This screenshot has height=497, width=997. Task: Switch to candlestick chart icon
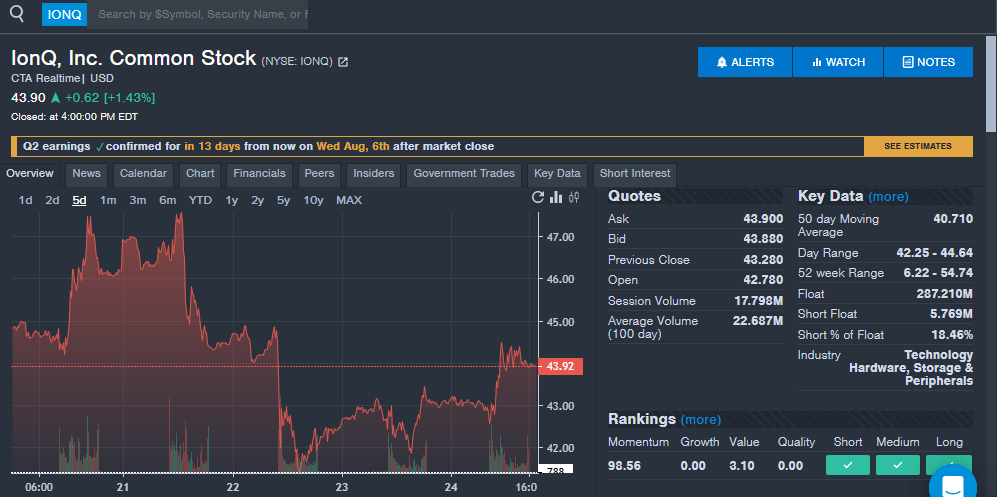click(574, 198)
